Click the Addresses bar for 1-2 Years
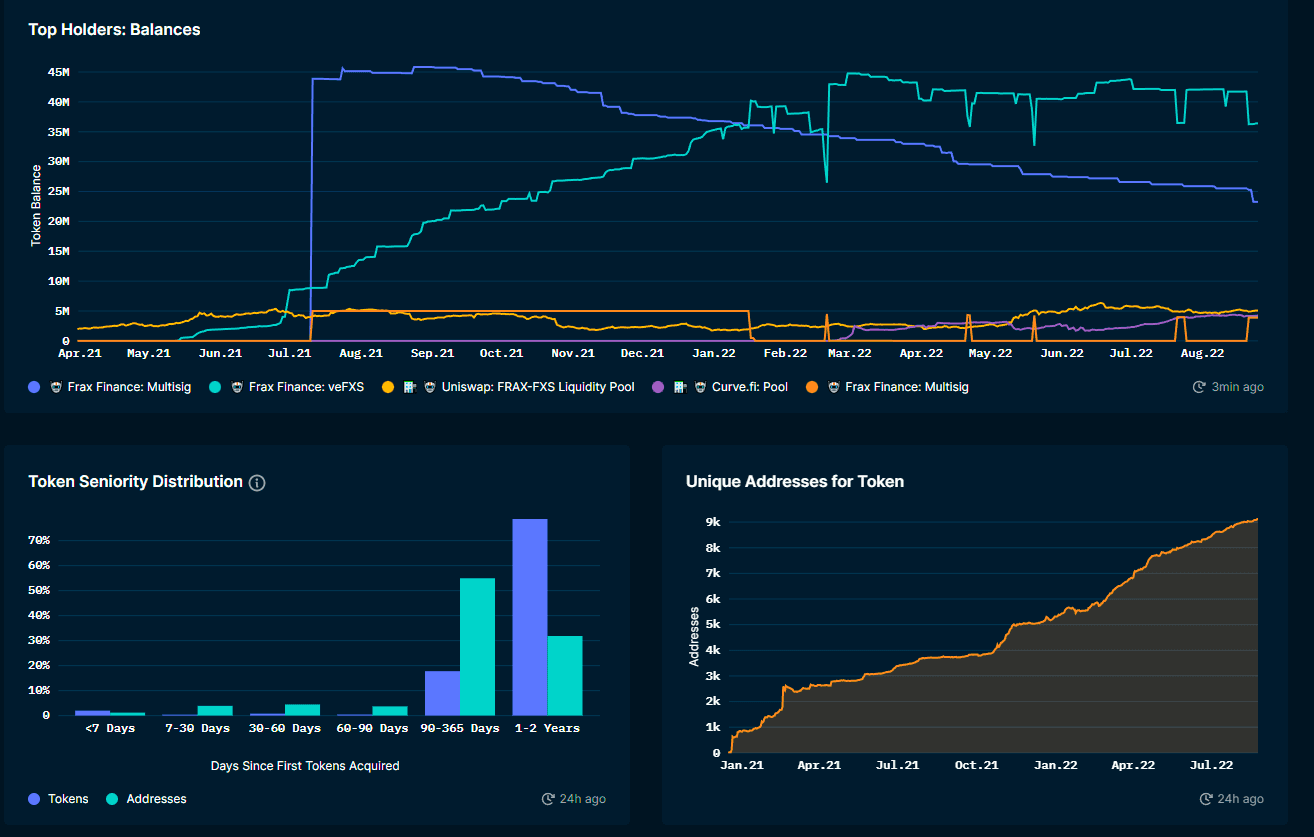 [565, 675]
